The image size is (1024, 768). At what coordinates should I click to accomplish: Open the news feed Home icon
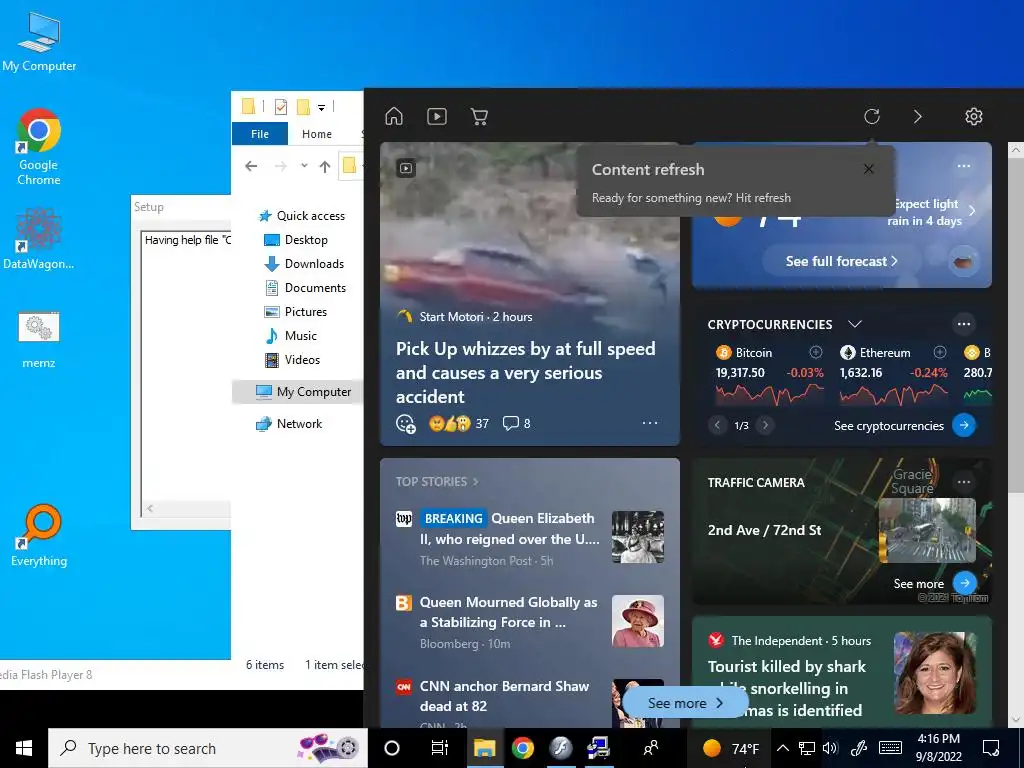(x=394, y=116)
